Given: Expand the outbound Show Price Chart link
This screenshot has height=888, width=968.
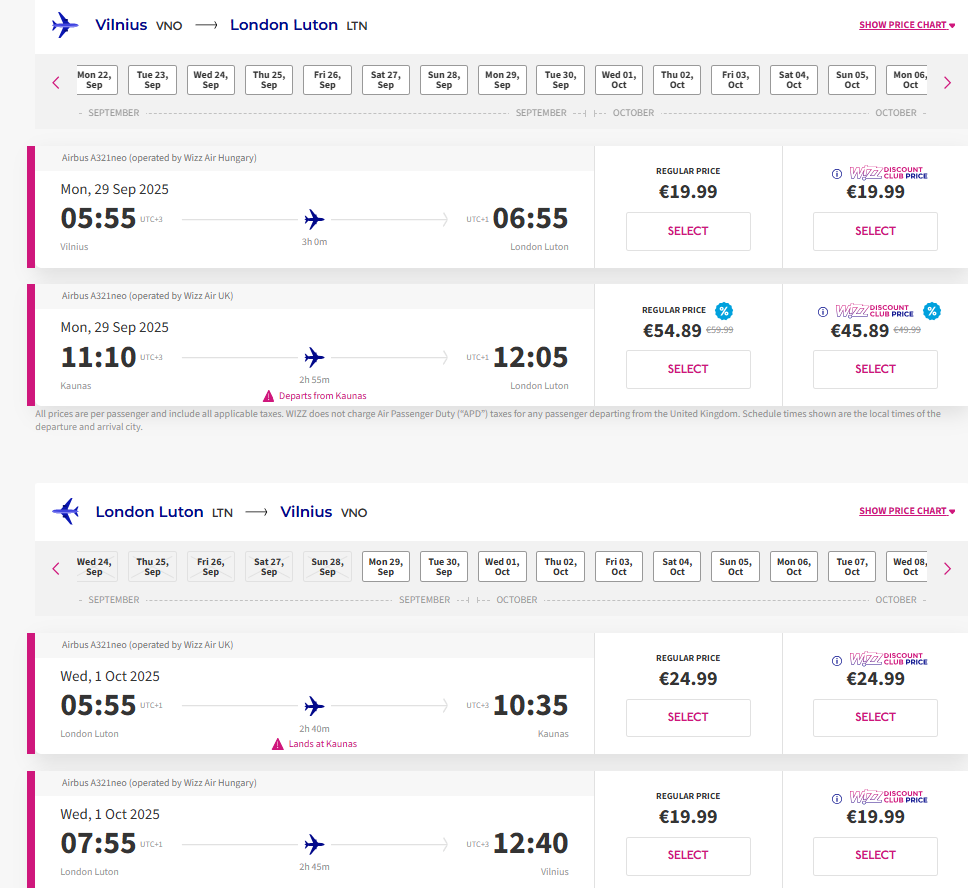Looking at the screenshot, I should coord(907,25).
